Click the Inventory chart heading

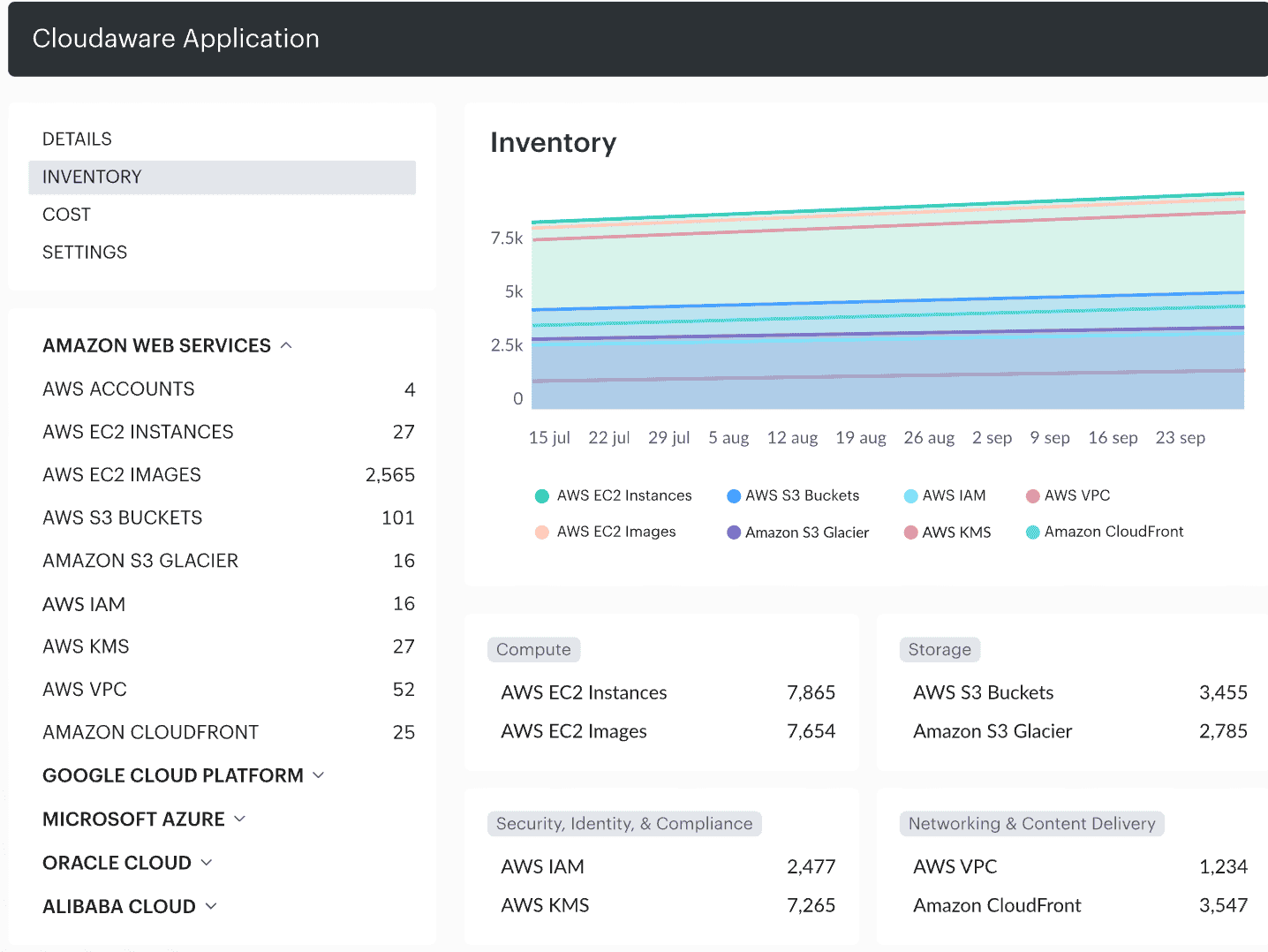[x=554, y=143]
